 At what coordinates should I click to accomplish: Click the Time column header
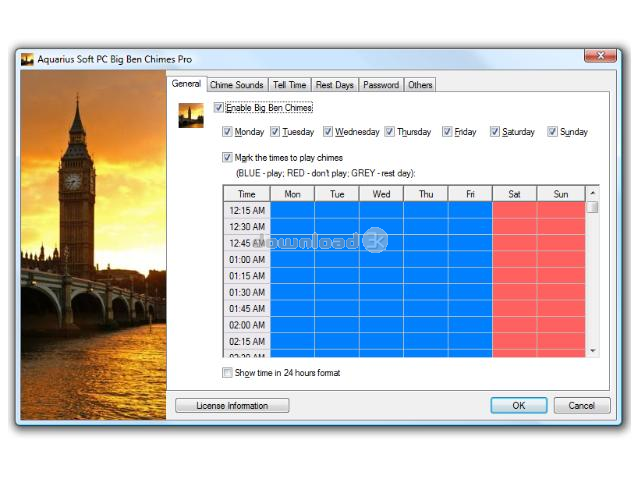247,194
